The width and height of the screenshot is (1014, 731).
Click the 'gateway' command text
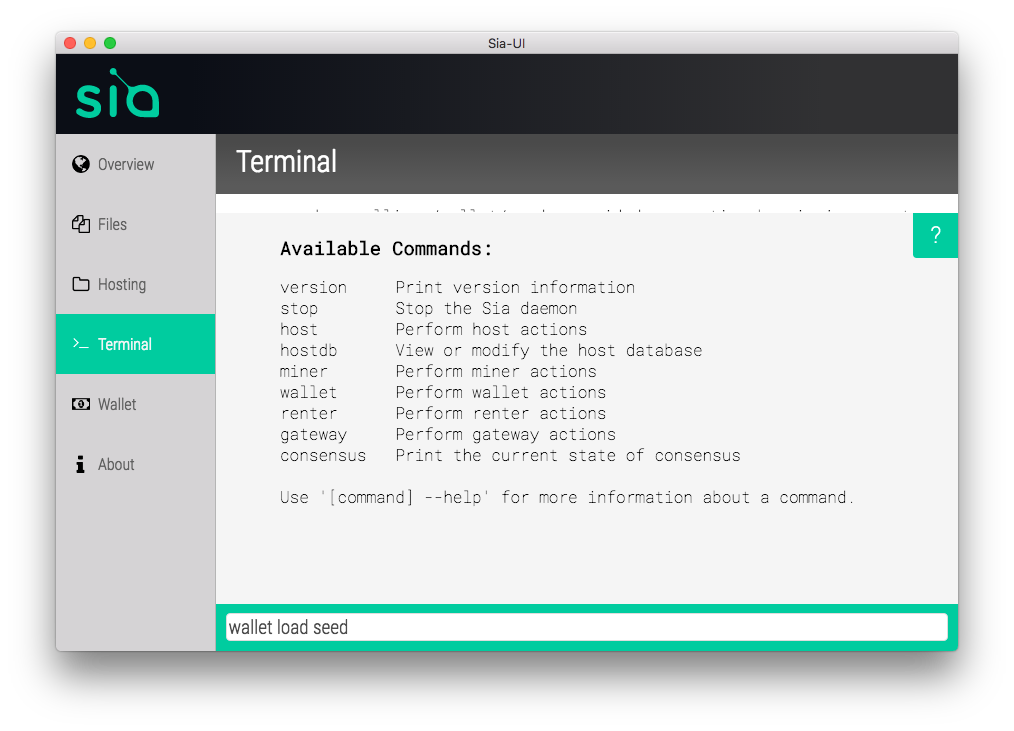[314, 435]
